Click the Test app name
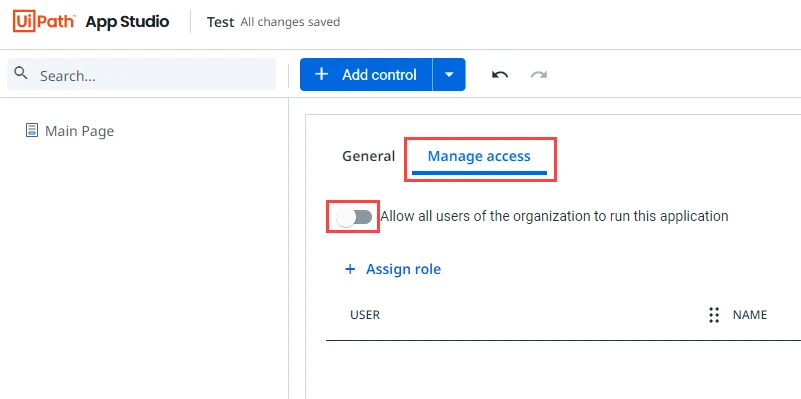This screenshot has height=399, width=801. [220, 22]
